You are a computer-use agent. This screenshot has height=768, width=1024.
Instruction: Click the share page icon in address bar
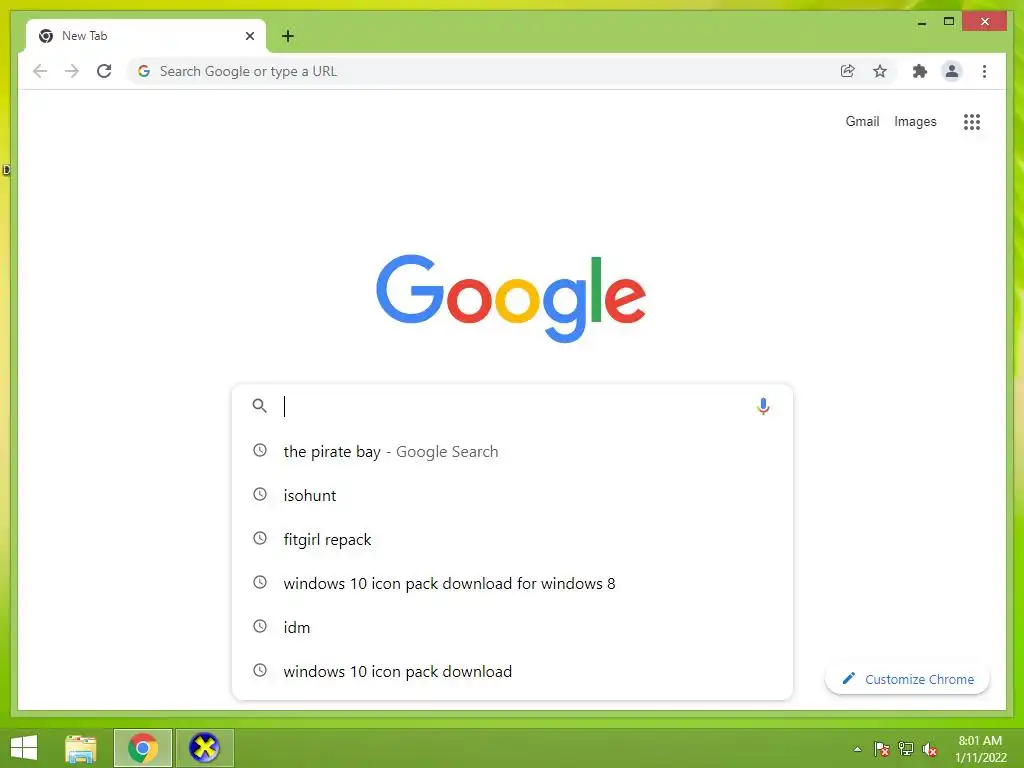click(x=847, y=71)
